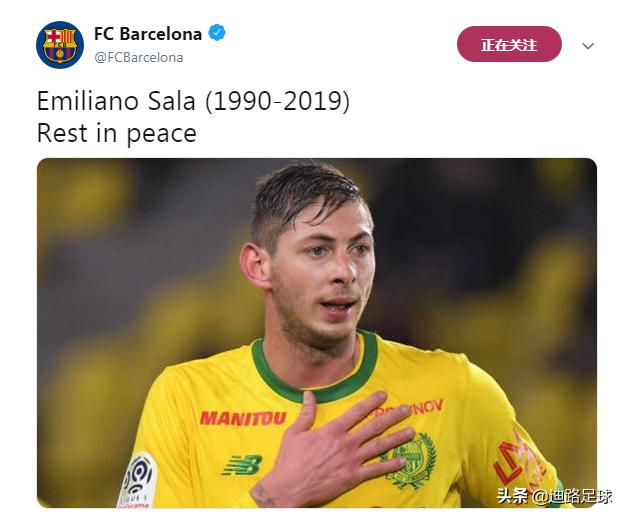Open the FC Barcelona display name
Viewport: 627px width, 519px height.
[148, 34]
